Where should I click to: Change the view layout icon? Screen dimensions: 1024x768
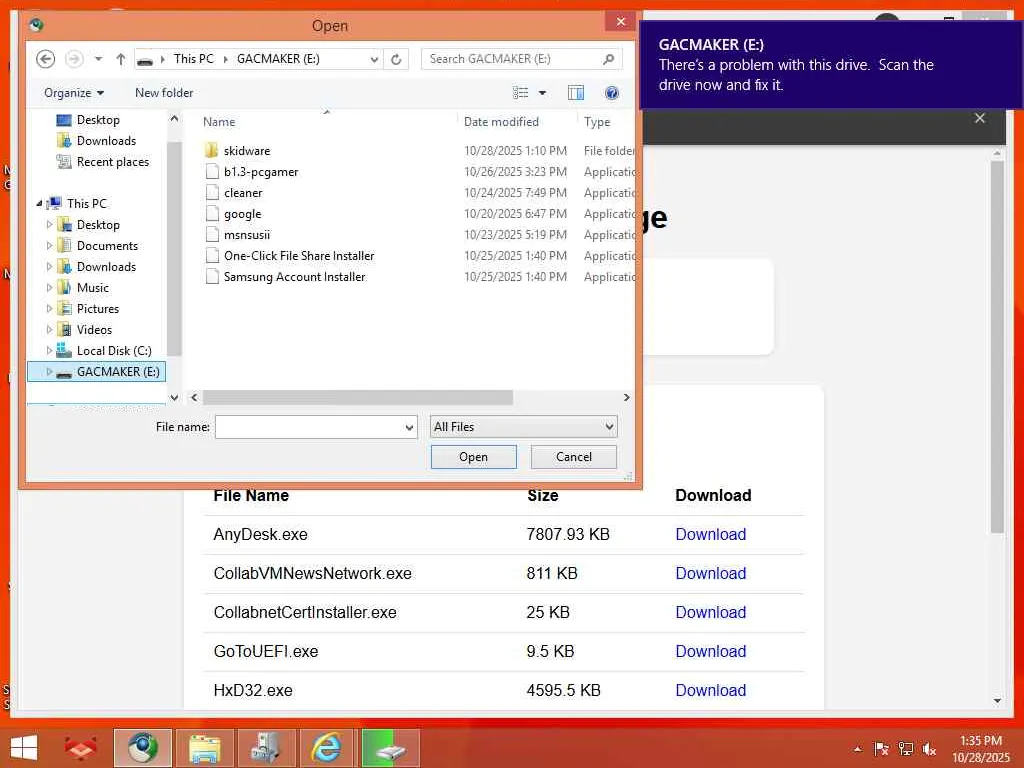coord(520,93)
